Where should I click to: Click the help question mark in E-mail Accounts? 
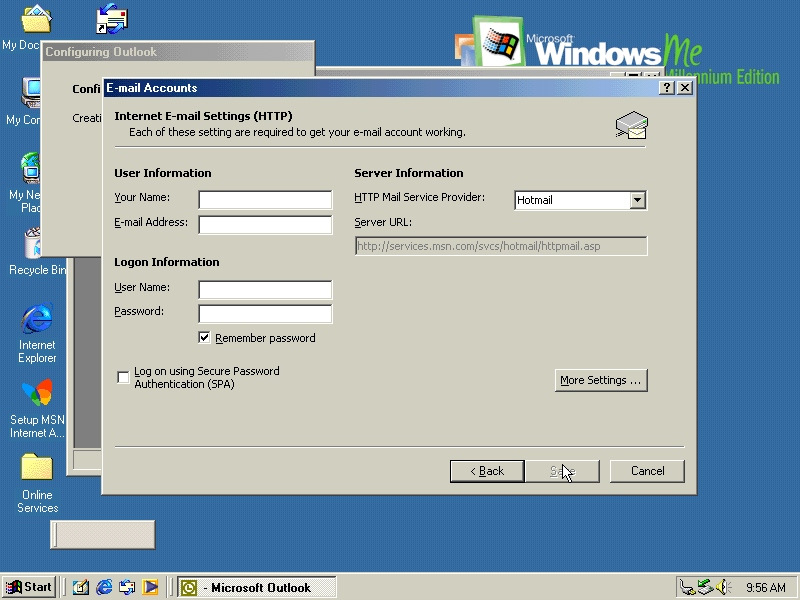point(666,88)
